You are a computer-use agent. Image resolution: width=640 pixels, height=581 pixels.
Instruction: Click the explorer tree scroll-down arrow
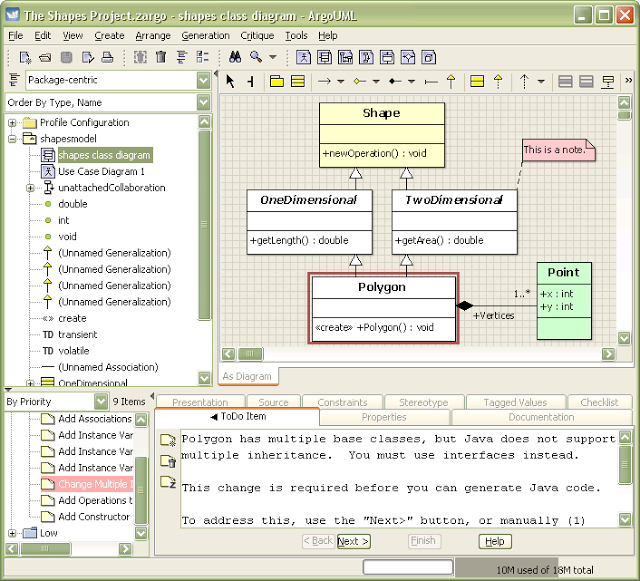coord(204,378)
